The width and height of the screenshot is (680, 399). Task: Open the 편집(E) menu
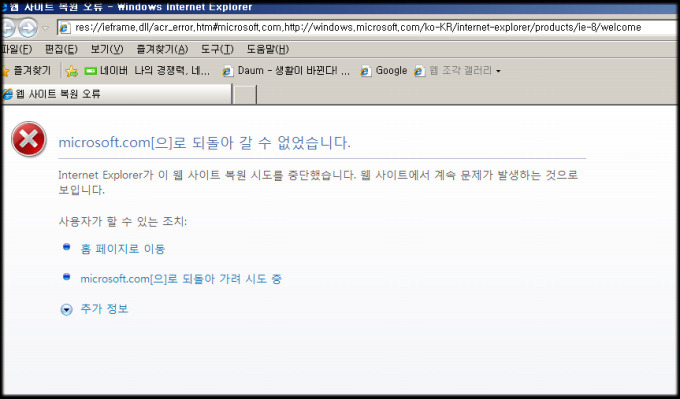(61, 49)
